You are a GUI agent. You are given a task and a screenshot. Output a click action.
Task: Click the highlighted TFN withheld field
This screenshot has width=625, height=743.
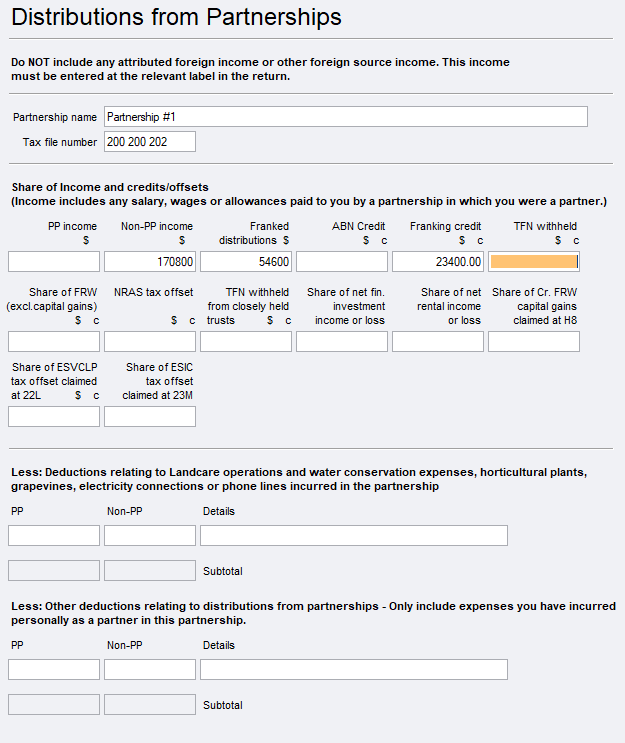[534, 262]
